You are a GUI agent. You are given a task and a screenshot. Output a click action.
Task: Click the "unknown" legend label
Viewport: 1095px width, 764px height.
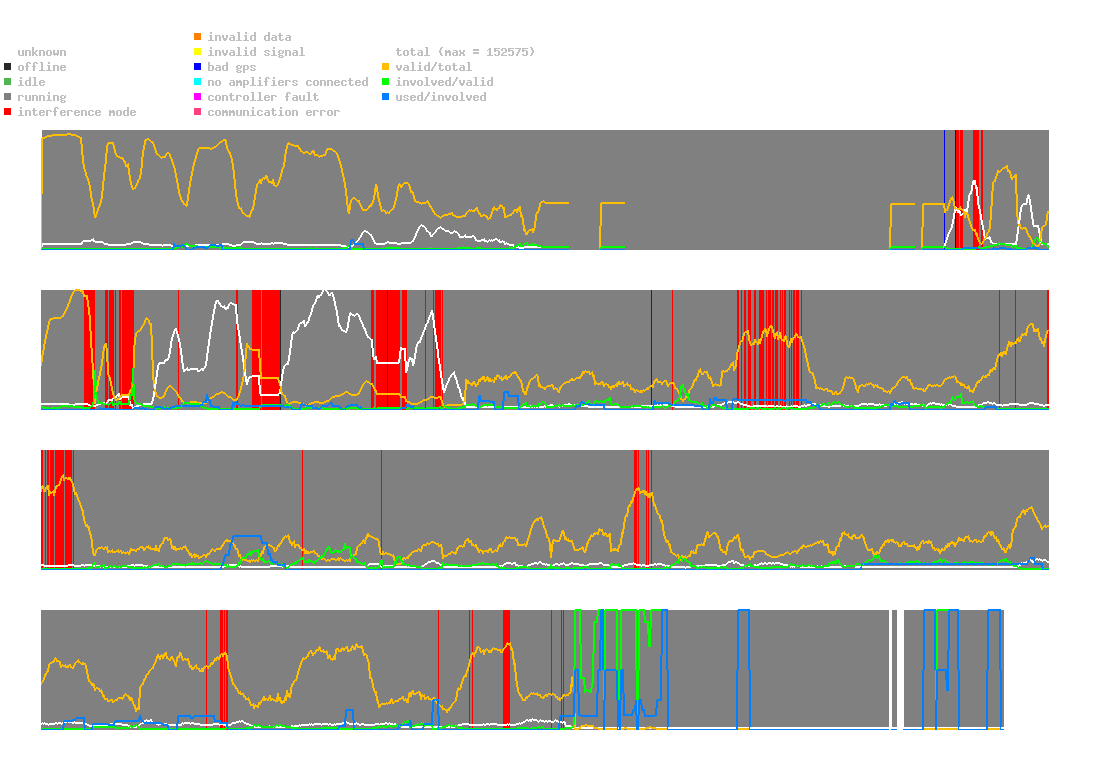42,52
